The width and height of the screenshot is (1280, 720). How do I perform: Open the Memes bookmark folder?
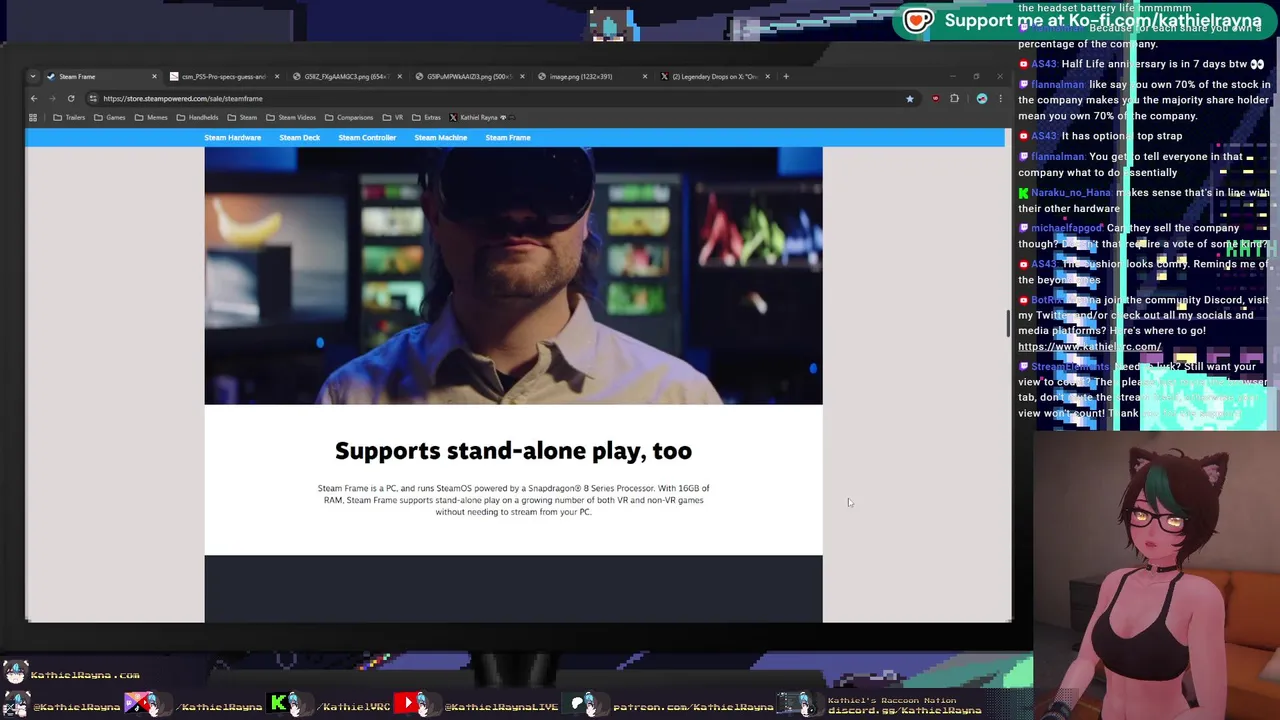150,117
